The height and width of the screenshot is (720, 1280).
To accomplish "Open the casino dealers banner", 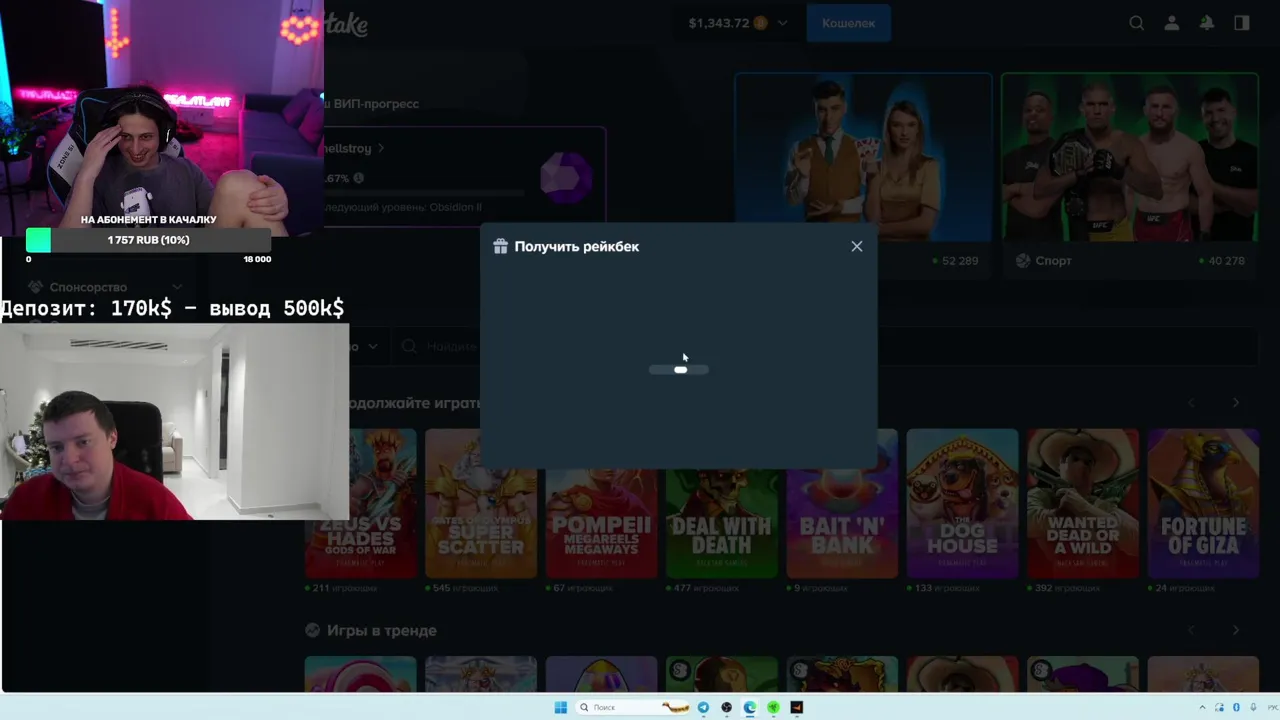I will point(863,157).
